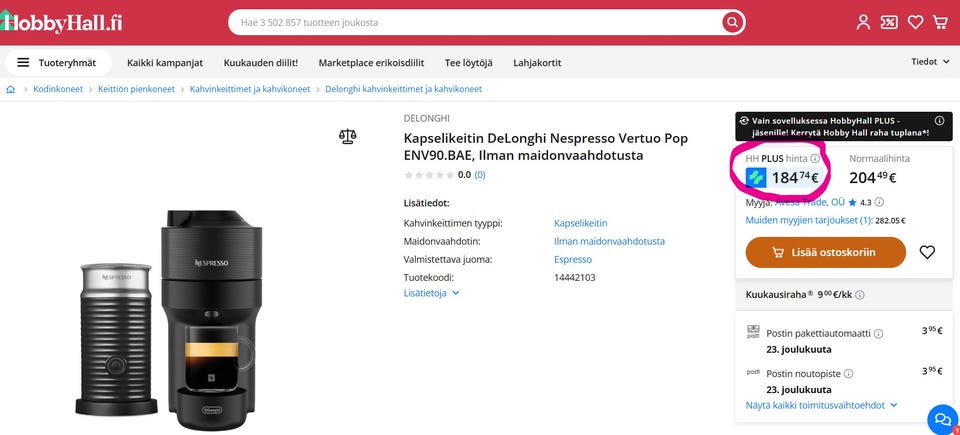Open Keittiön pienkoneet breadcrumb link

click(137, 89)
